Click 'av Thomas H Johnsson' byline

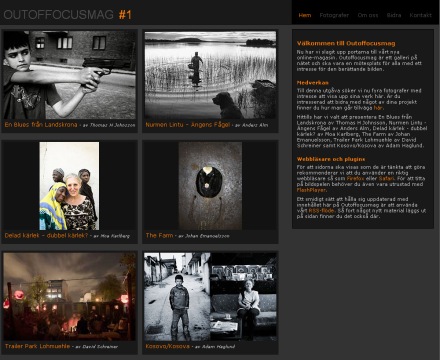pos(109,125)
